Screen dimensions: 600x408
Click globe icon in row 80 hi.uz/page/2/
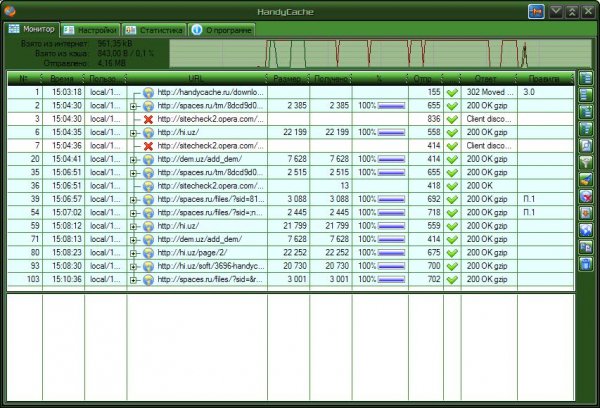point(148,253)
